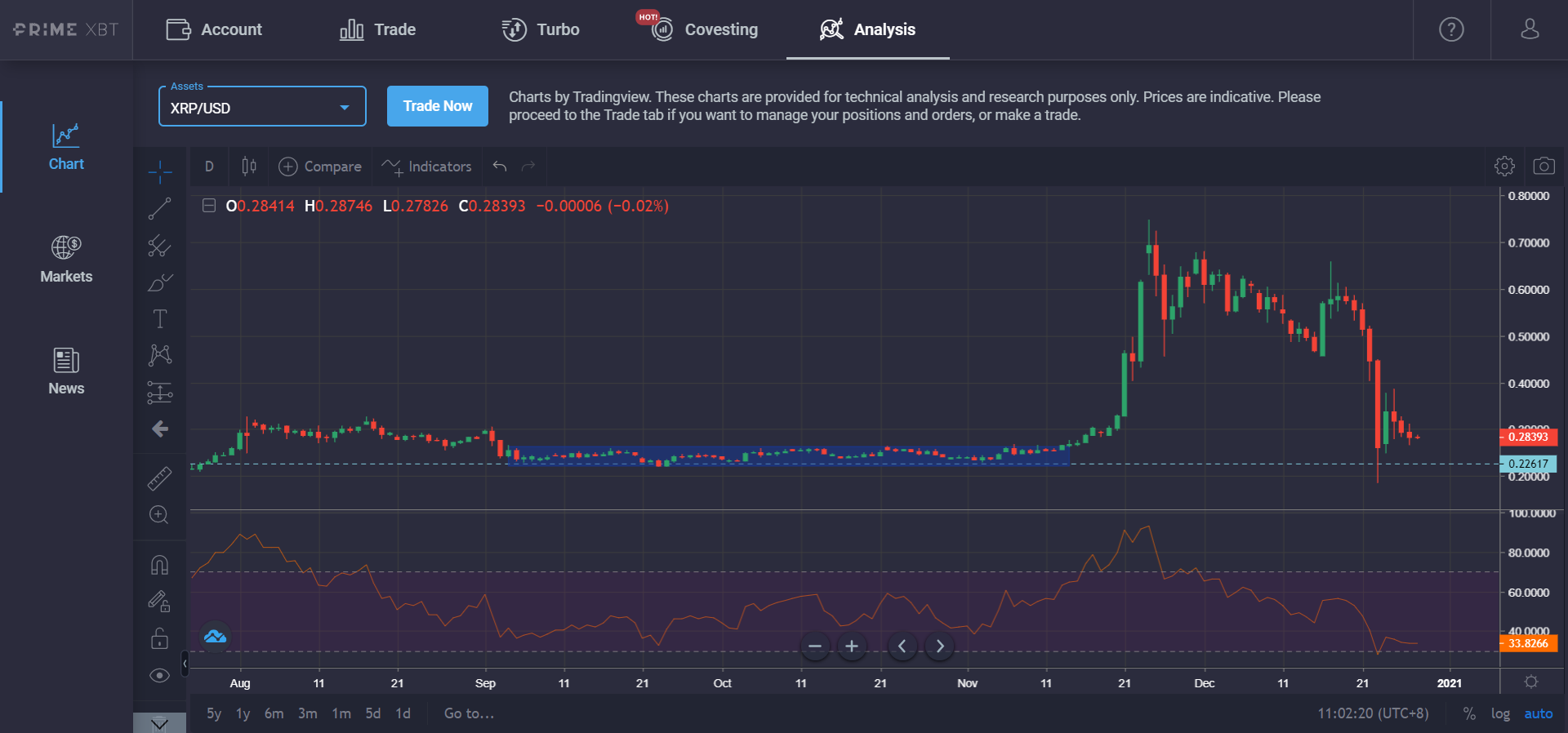Collapse the OHLC legend toggle

pos(209,206)
